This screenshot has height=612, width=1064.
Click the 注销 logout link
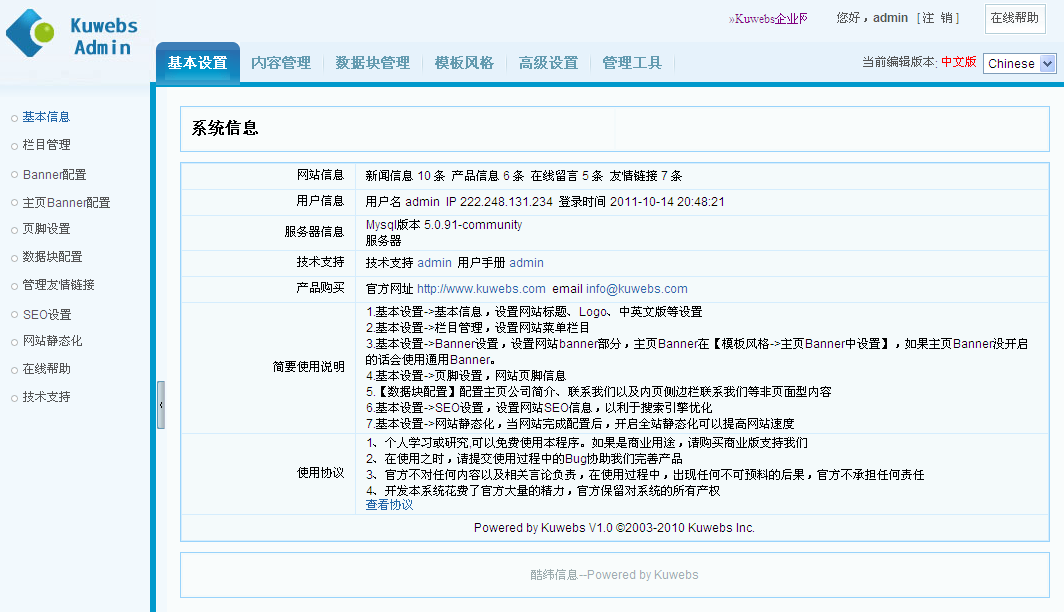coord(938,18)
